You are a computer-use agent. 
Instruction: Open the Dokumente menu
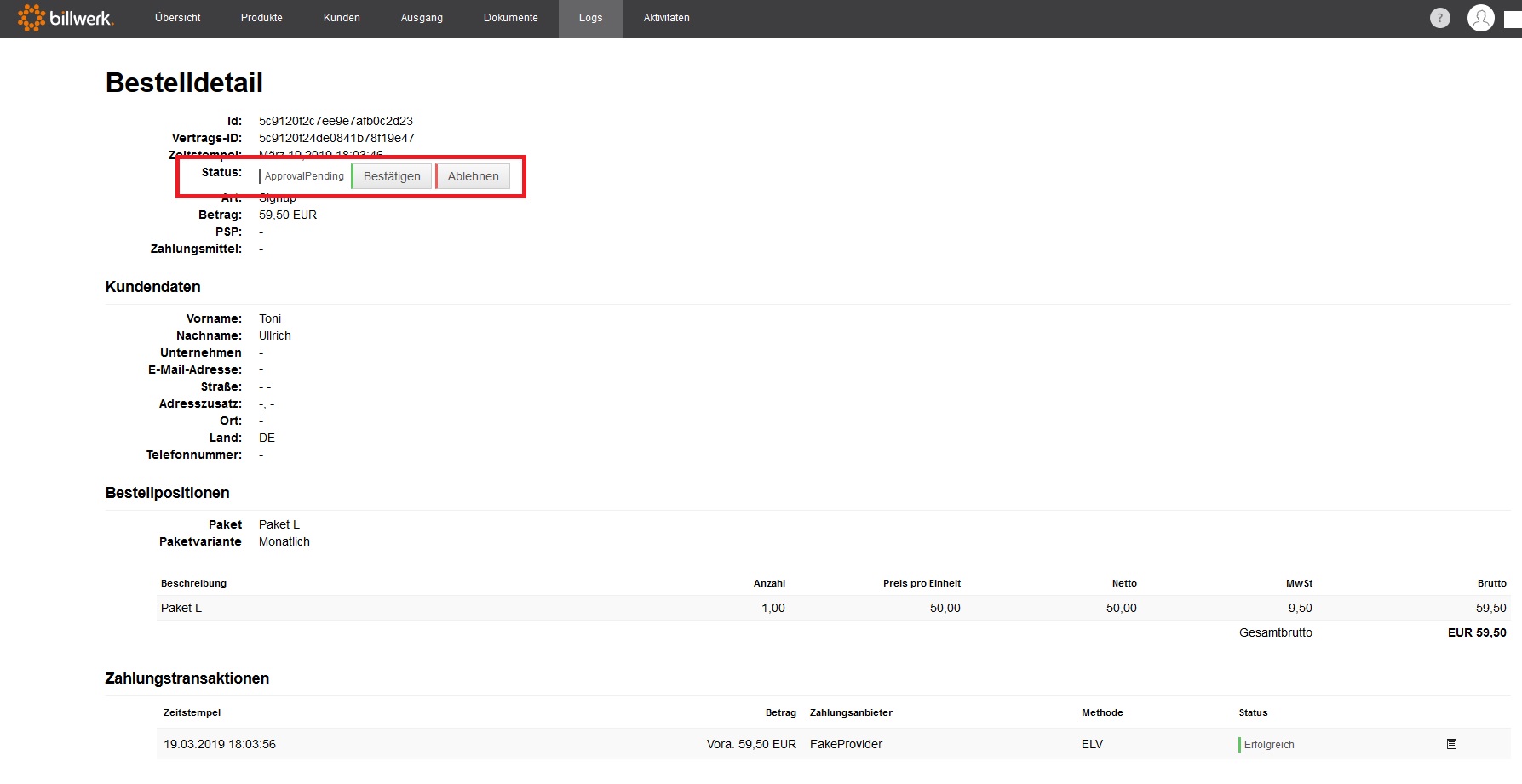(x=511, y=18)
